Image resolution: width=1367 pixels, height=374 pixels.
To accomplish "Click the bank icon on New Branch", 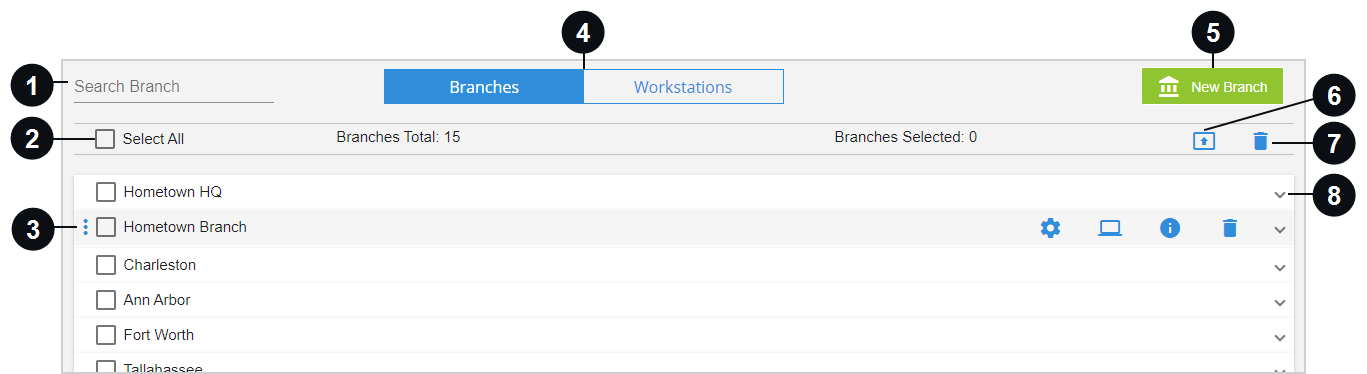I will coord(1169,87).
